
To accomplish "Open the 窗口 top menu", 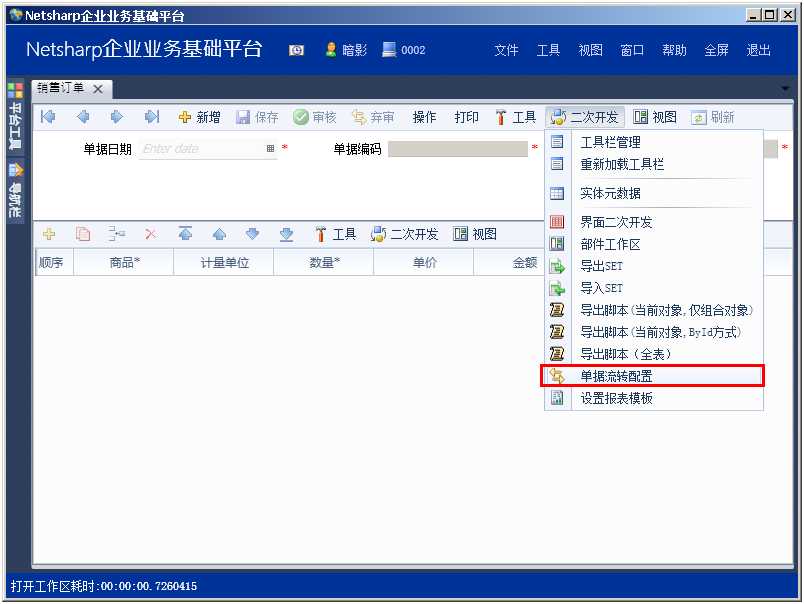I will click(632, 50).
